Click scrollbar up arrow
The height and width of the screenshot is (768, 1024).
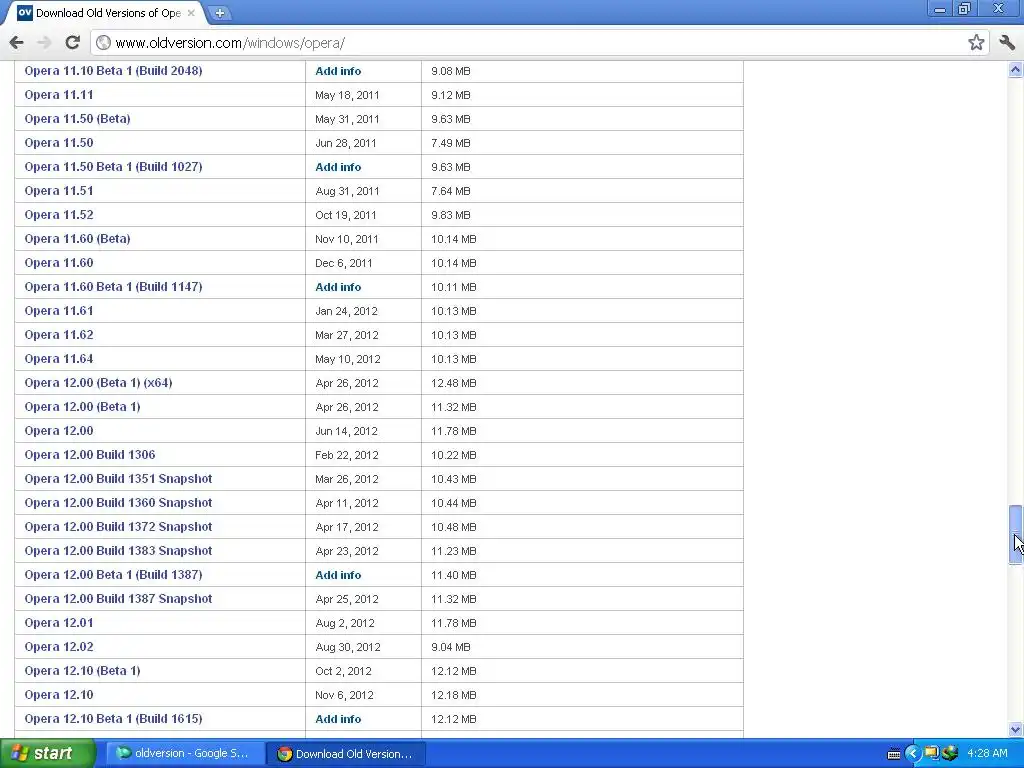click(1016, 69)
